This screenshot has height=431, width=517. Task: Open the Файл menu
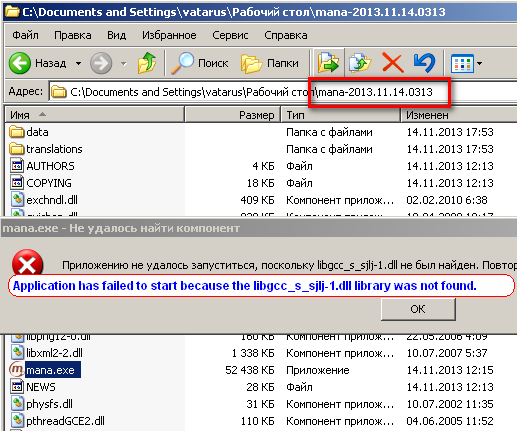25,35
